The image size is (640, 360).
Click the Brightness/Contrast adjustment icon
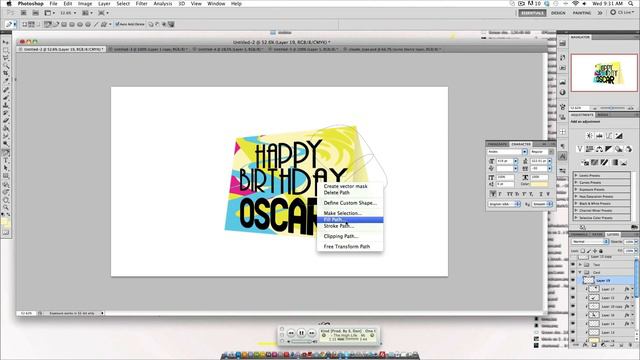coord(589,136)
